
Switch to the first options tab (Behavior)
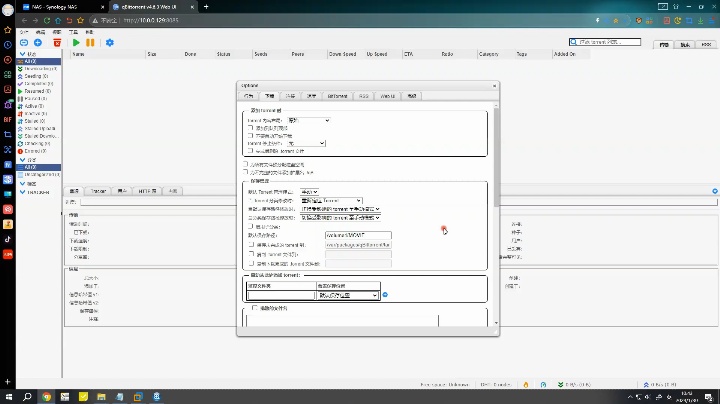point(249,96)
